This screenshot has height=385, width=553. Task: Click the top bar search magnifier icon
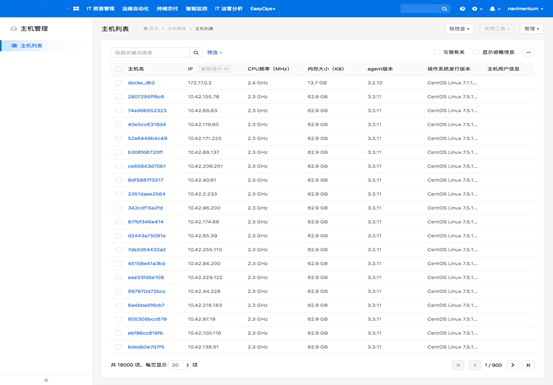[x=444, y=9]
